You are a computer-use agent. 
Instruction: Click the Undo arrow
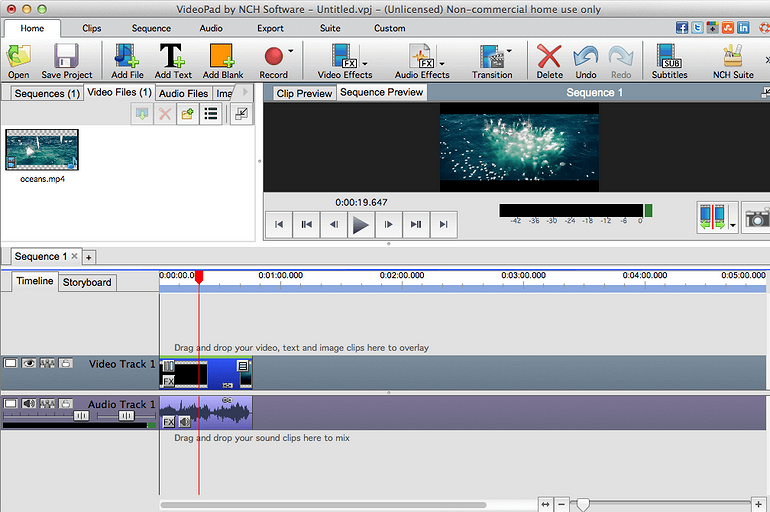pyautogui.click(x=586, y=60)
